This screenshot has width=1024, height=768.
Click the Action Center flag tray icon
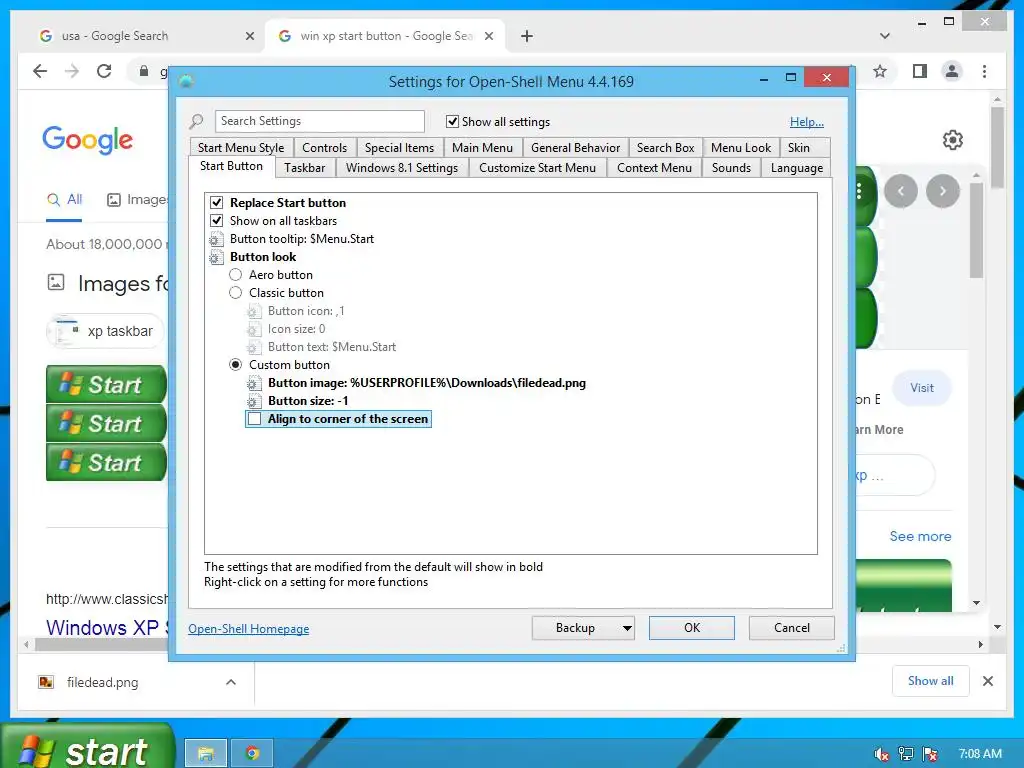click(930, 754)
